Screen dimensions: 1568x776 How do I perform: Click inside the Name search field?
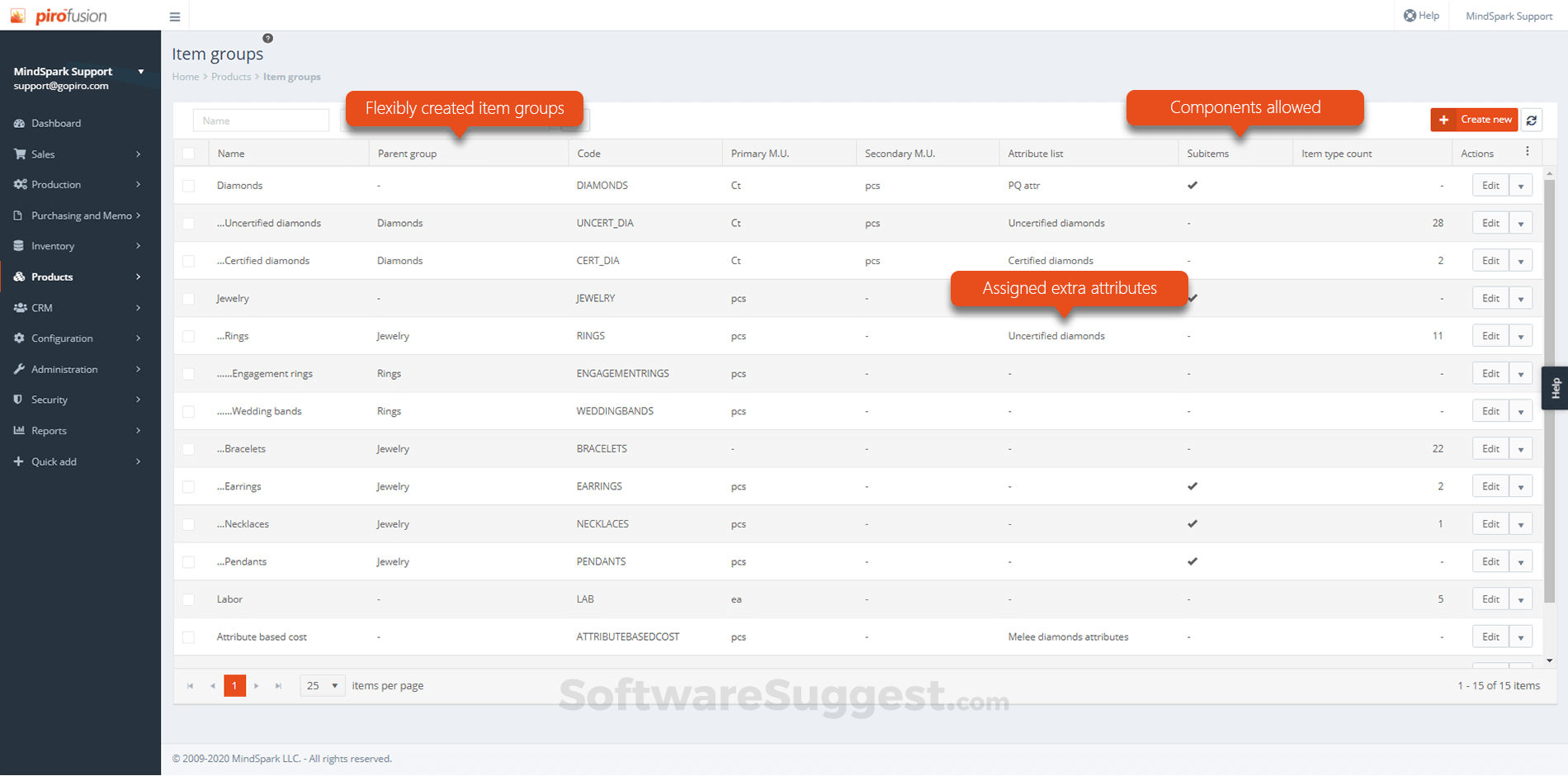point(261,120)
